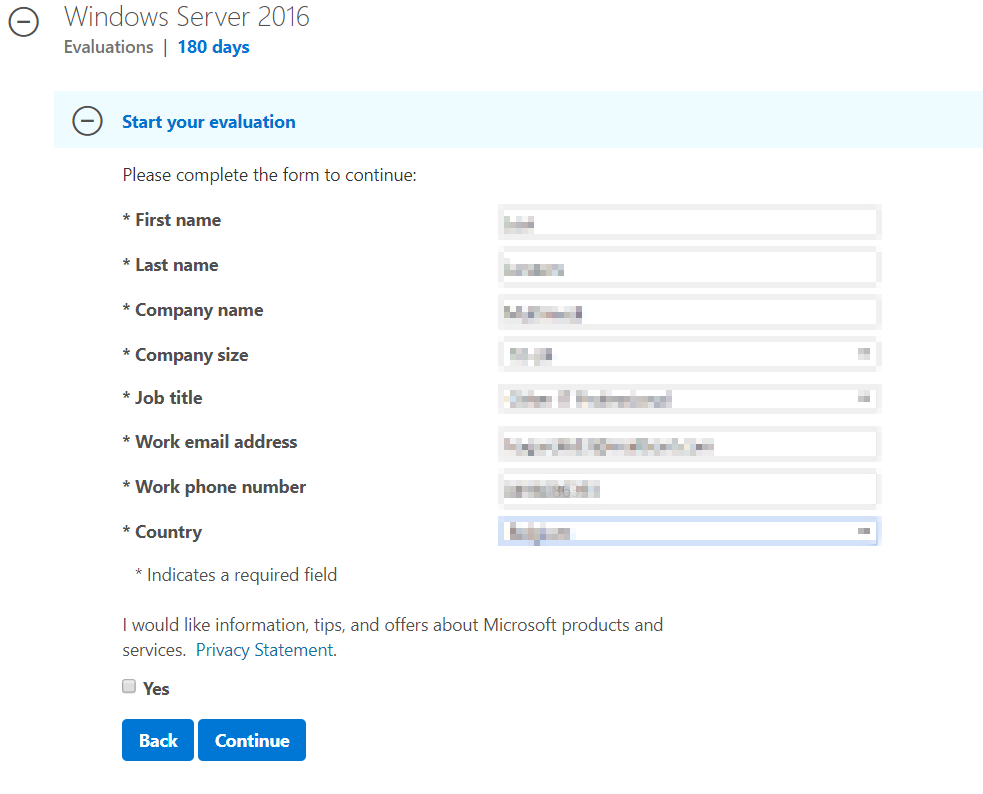The image size is (983, 794).
Task: Click the Back button
Action: coord(158,740)
